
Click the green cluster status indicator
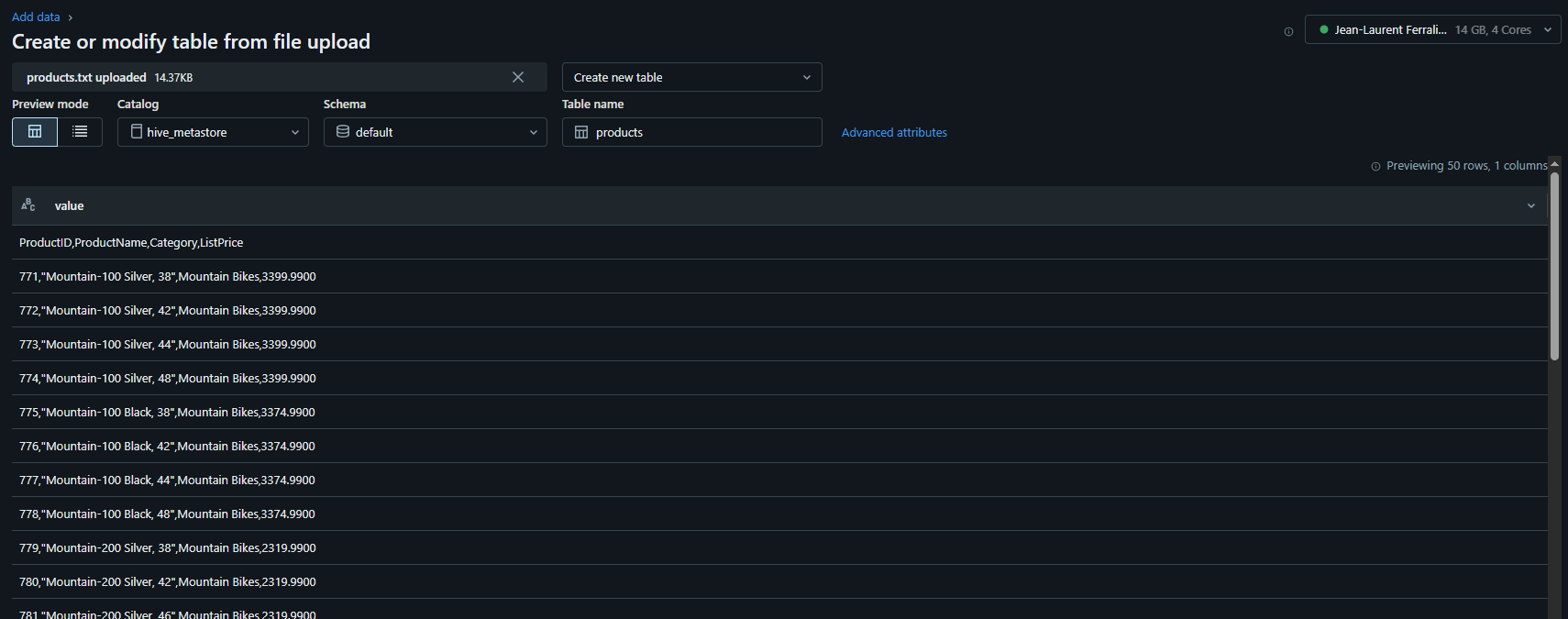[1324, 29]
